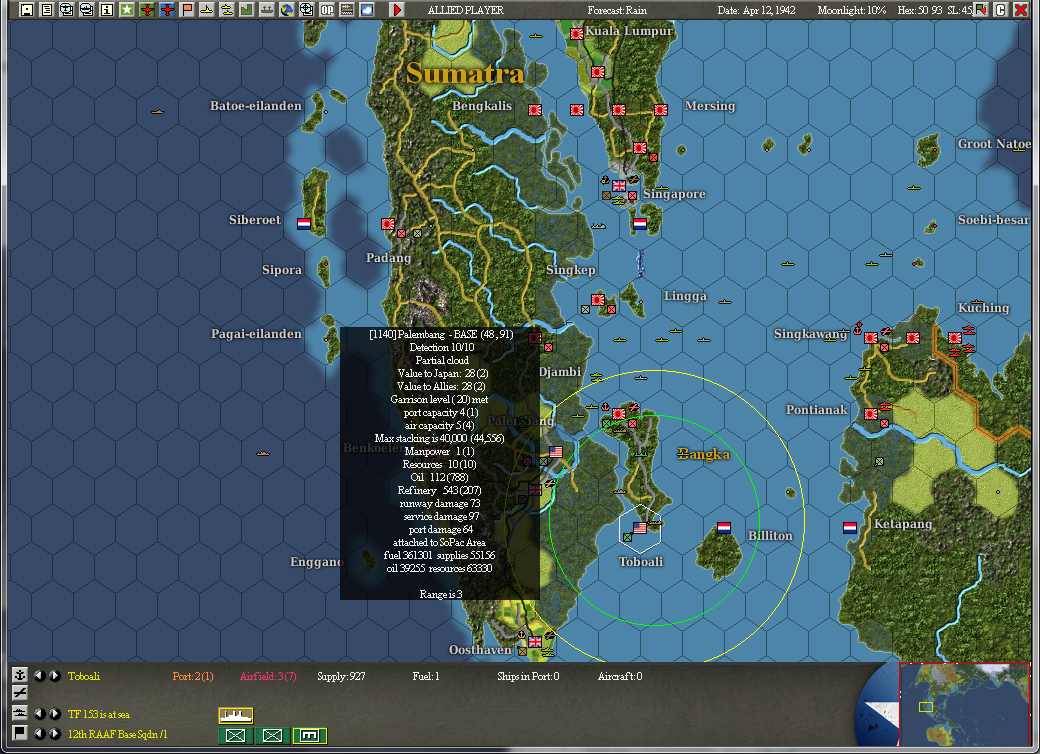Select the Dutch flag at Siberoet
This screenshot has height=754, width=1040.
303,223
